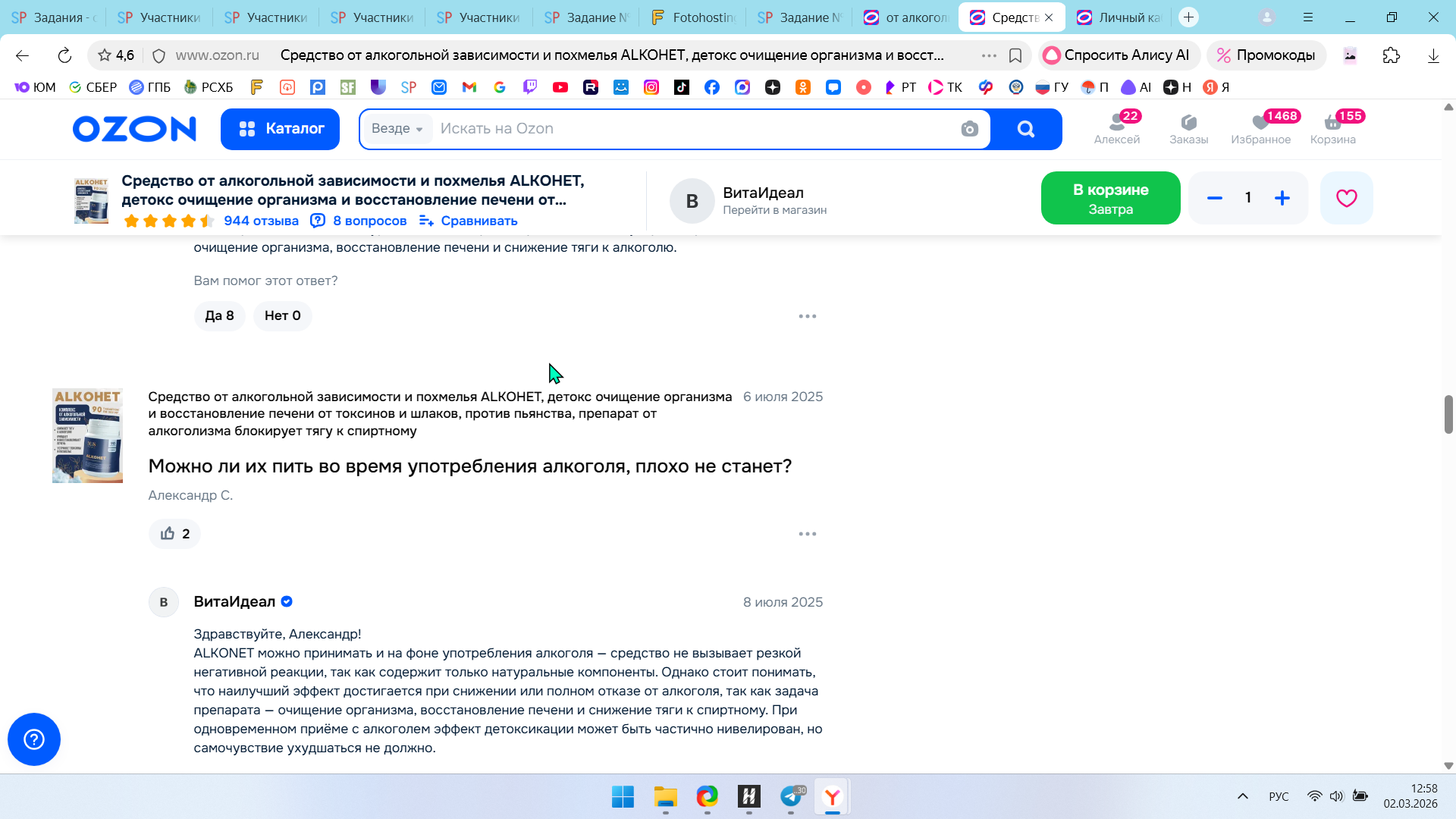Image resolution: width=1456 pixels, height=819 pixels.
Task: Click the camera image search icon
Action: (969, 129)
